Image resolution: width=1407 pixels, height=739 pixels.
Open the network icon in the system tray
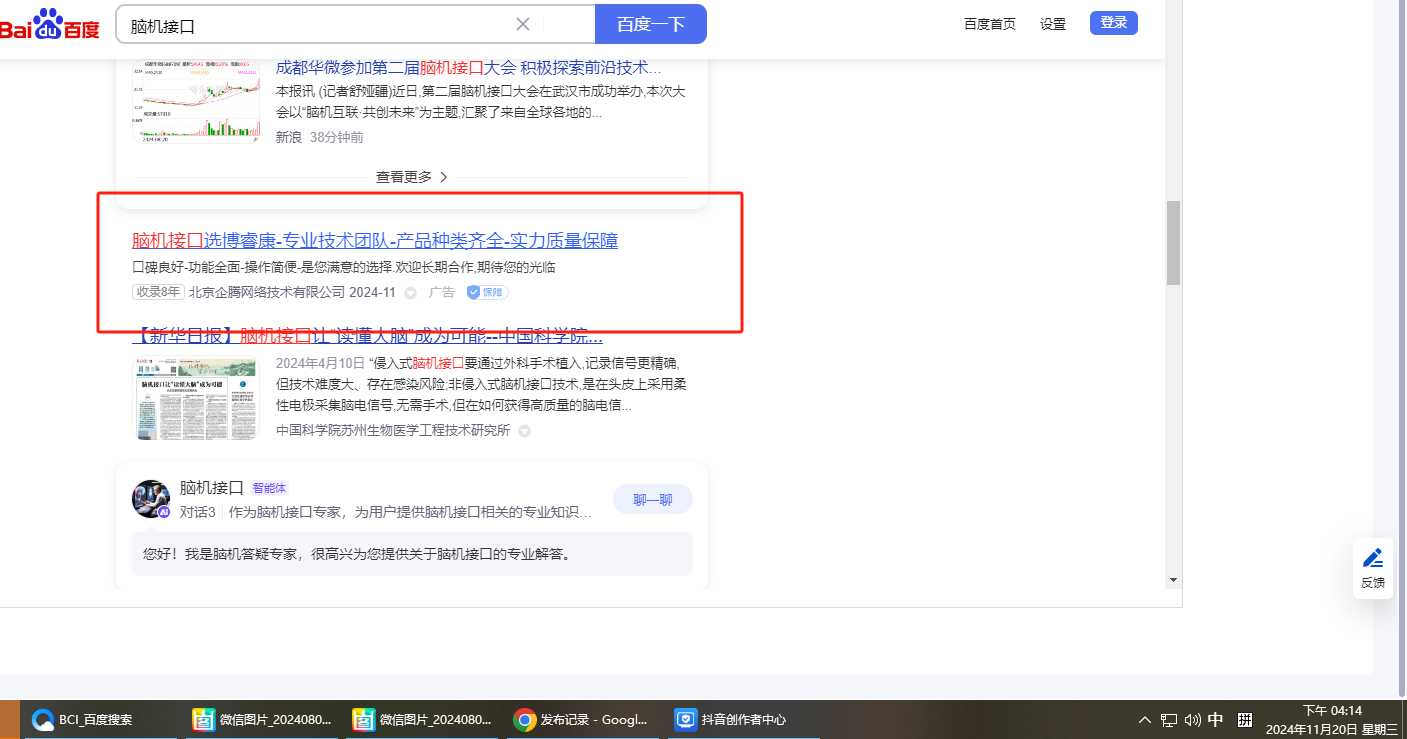1168,720
